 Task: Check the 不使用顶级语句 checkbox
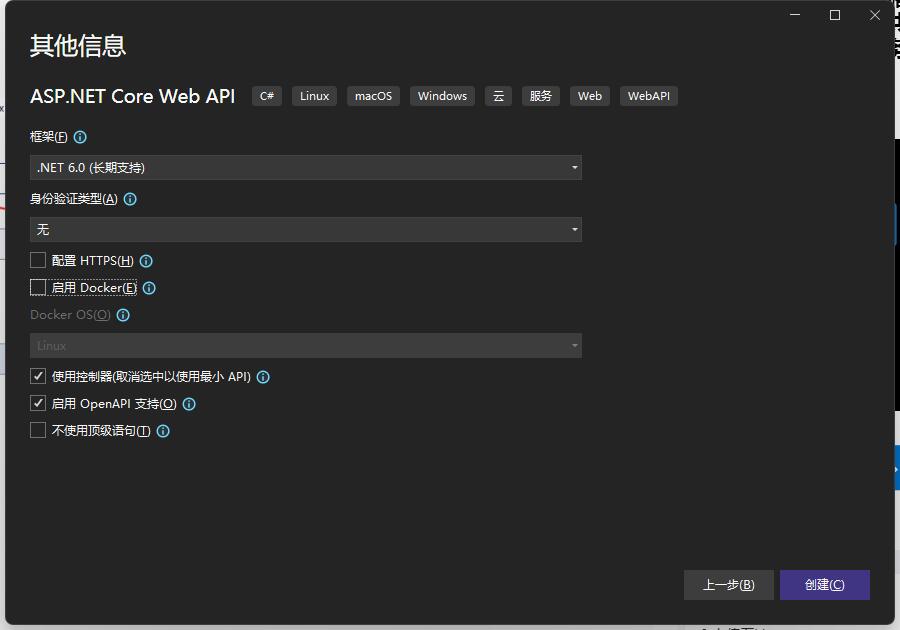pyautogui.click(x=38, y=431)
